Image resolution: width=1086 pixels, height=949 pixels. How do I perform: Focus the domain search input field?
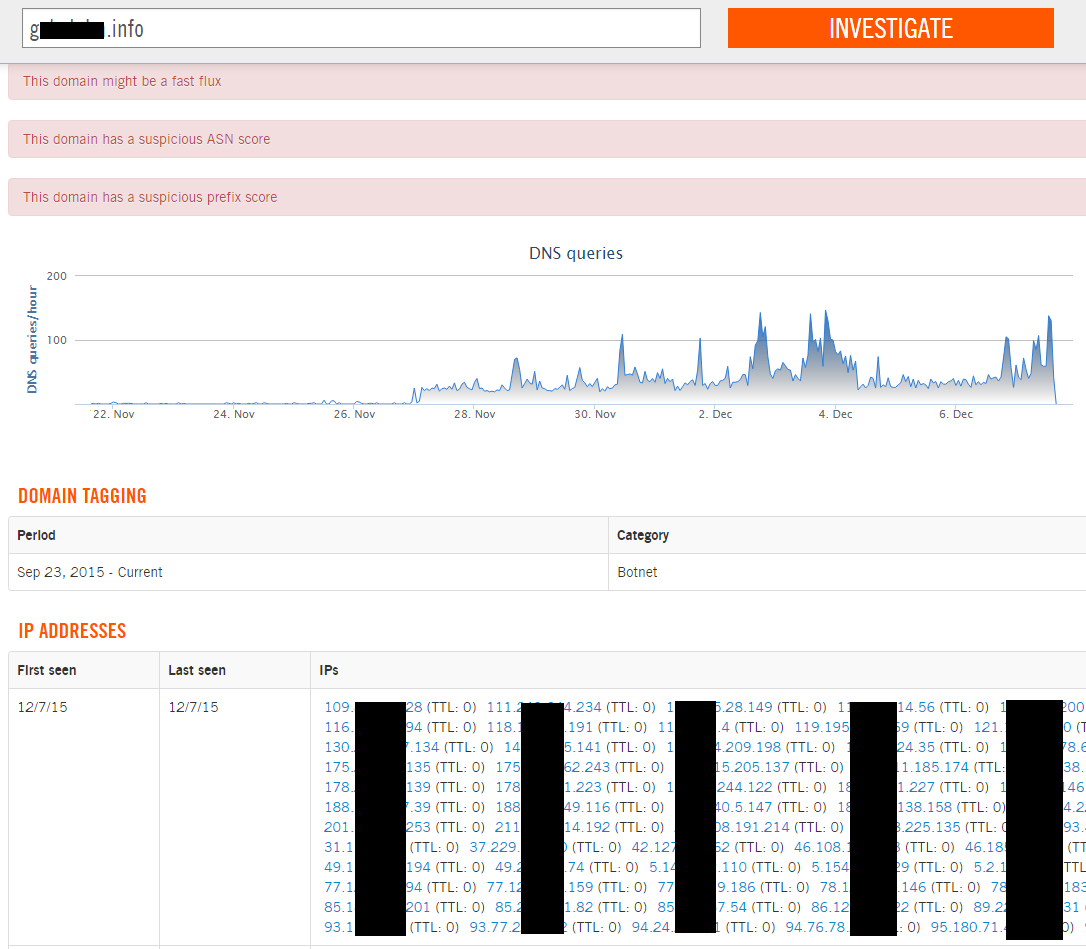pyautogui.click(x=361, y=28)
